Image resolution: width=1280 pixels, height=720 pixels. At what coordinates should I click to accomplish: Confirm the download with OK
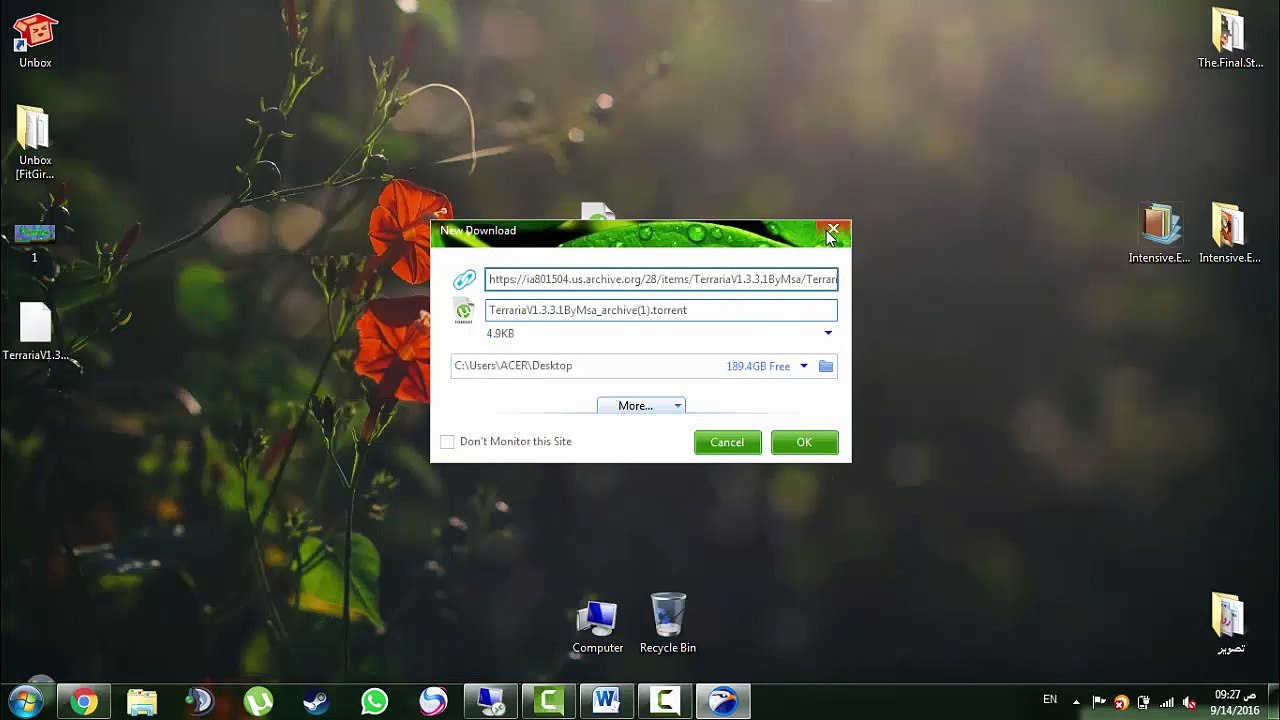tap(804, 443)
